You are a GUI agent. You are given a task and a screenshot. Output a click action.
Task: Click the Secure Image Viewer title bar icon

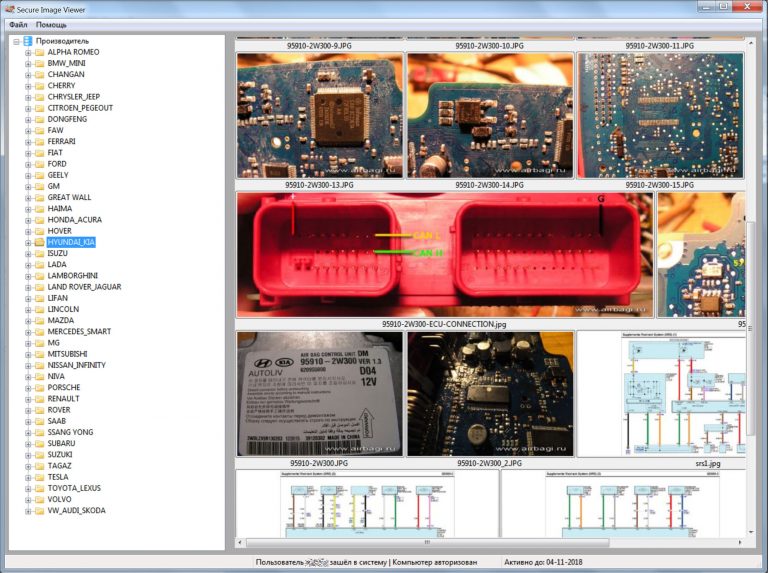pyautogui.click(x=10, y=7)
